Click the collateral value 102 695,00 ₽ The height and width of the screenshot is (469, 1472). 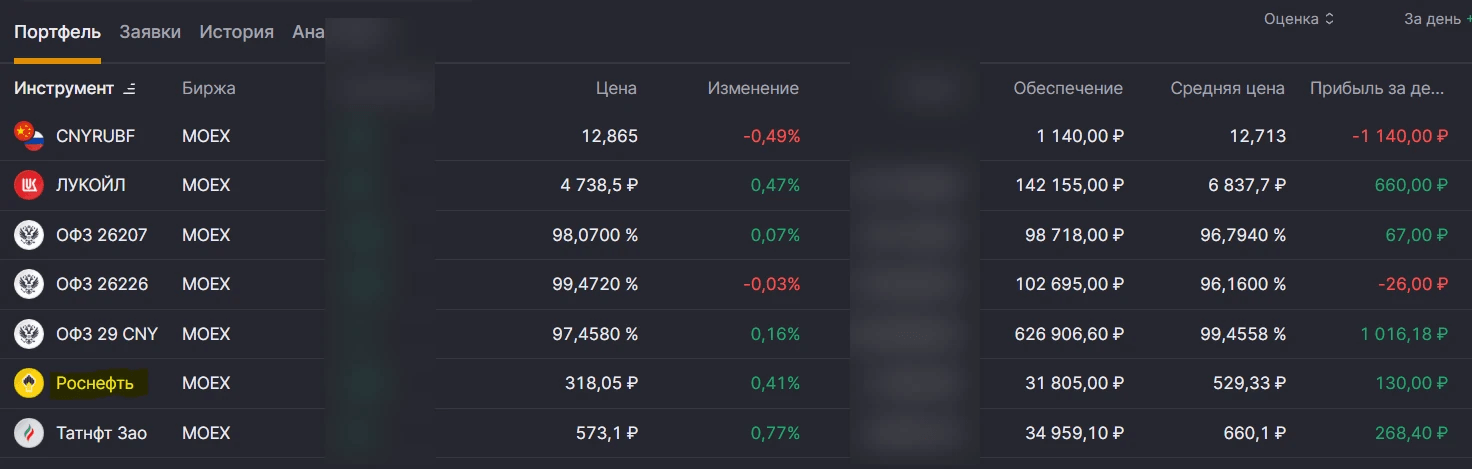point(1069,284)
